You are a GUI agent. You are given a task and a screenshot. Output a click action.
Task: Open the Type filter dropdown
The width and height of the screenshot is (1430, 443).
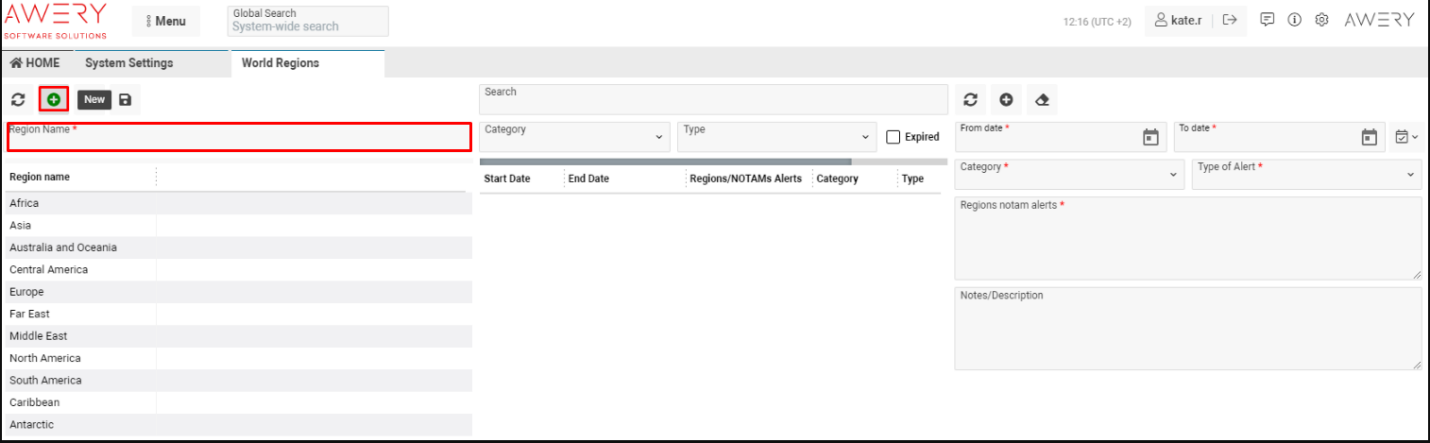click(776, 137)
